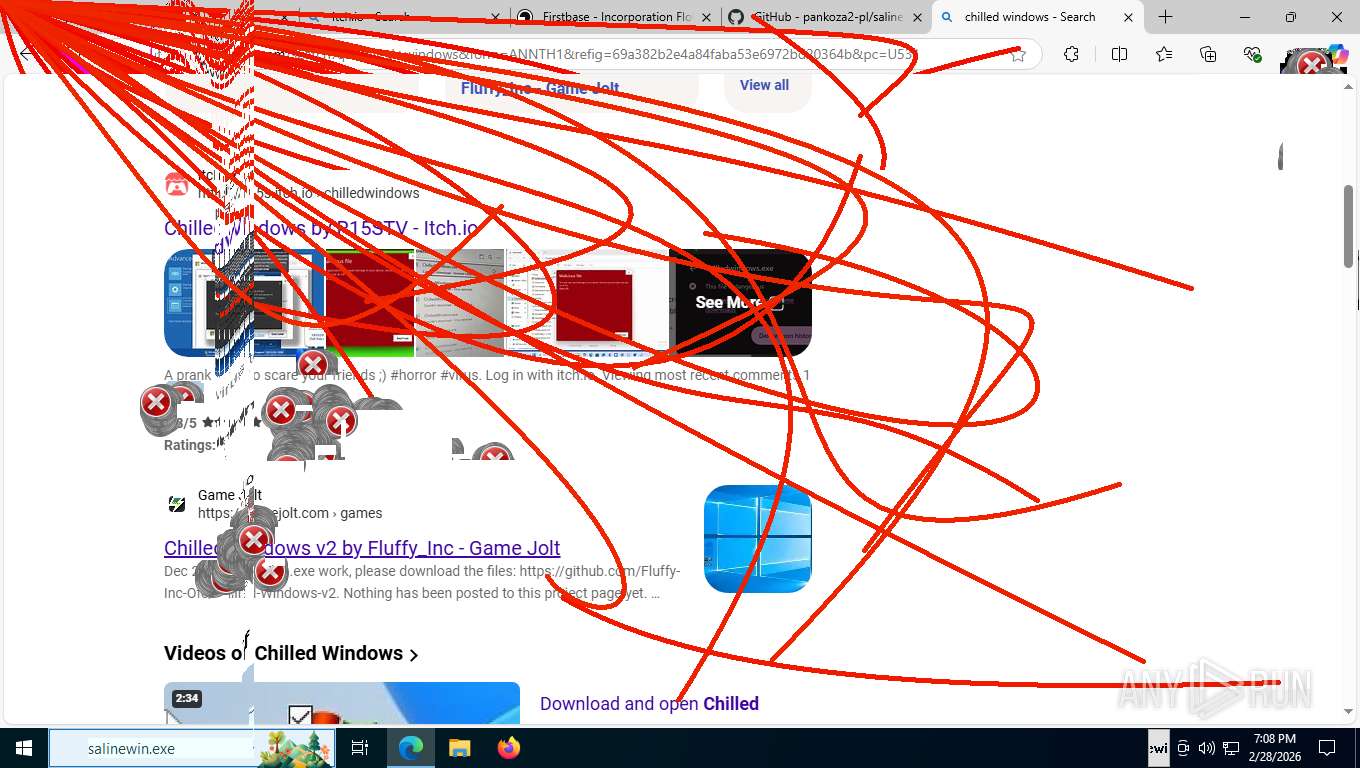Viewport: 1360px width, 768px height.
Task: Click the Game Jolt site favicon
Action: 176,504
